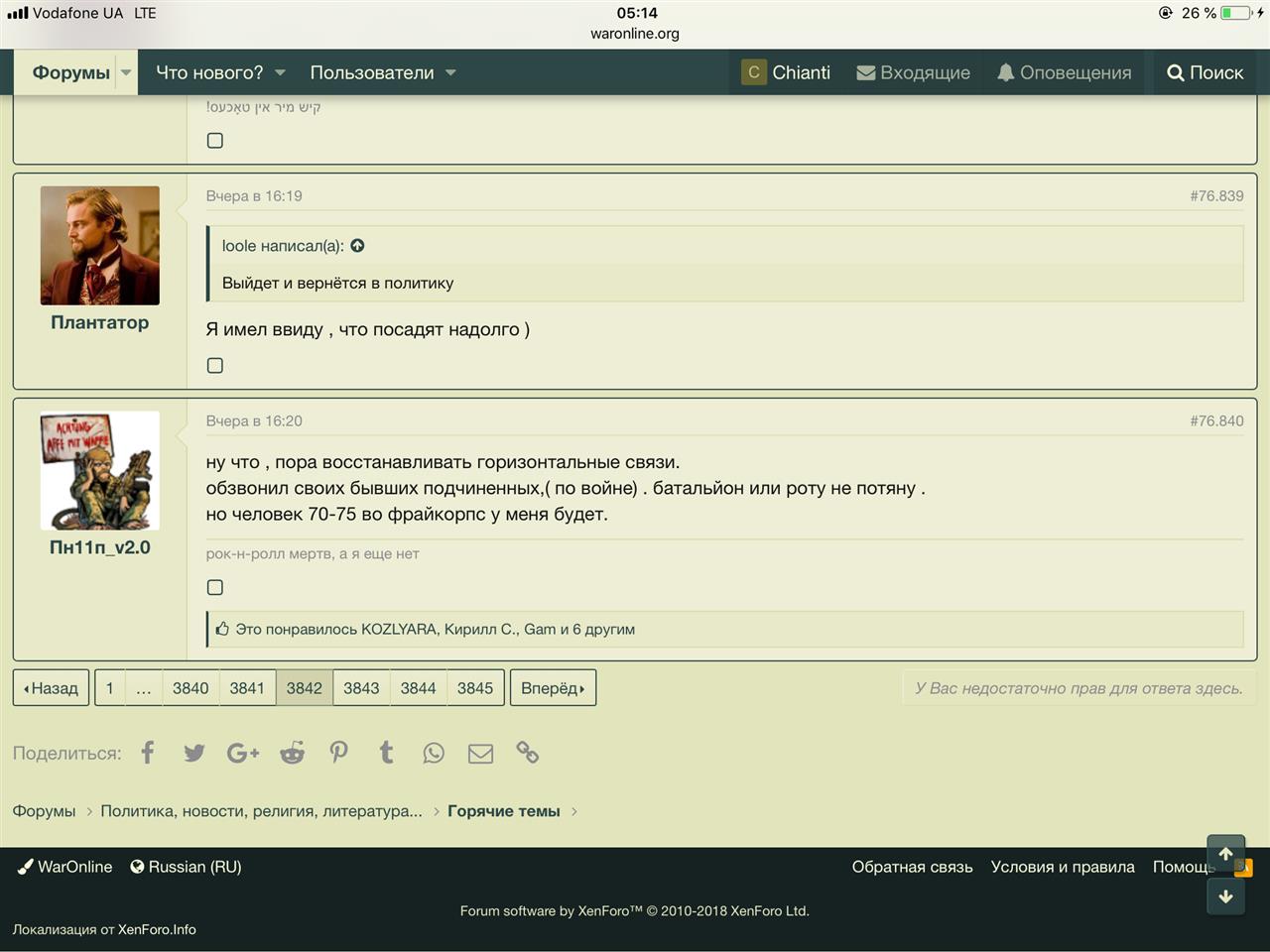Click the battery indicator in the status bar

(x=1236, y=13)
